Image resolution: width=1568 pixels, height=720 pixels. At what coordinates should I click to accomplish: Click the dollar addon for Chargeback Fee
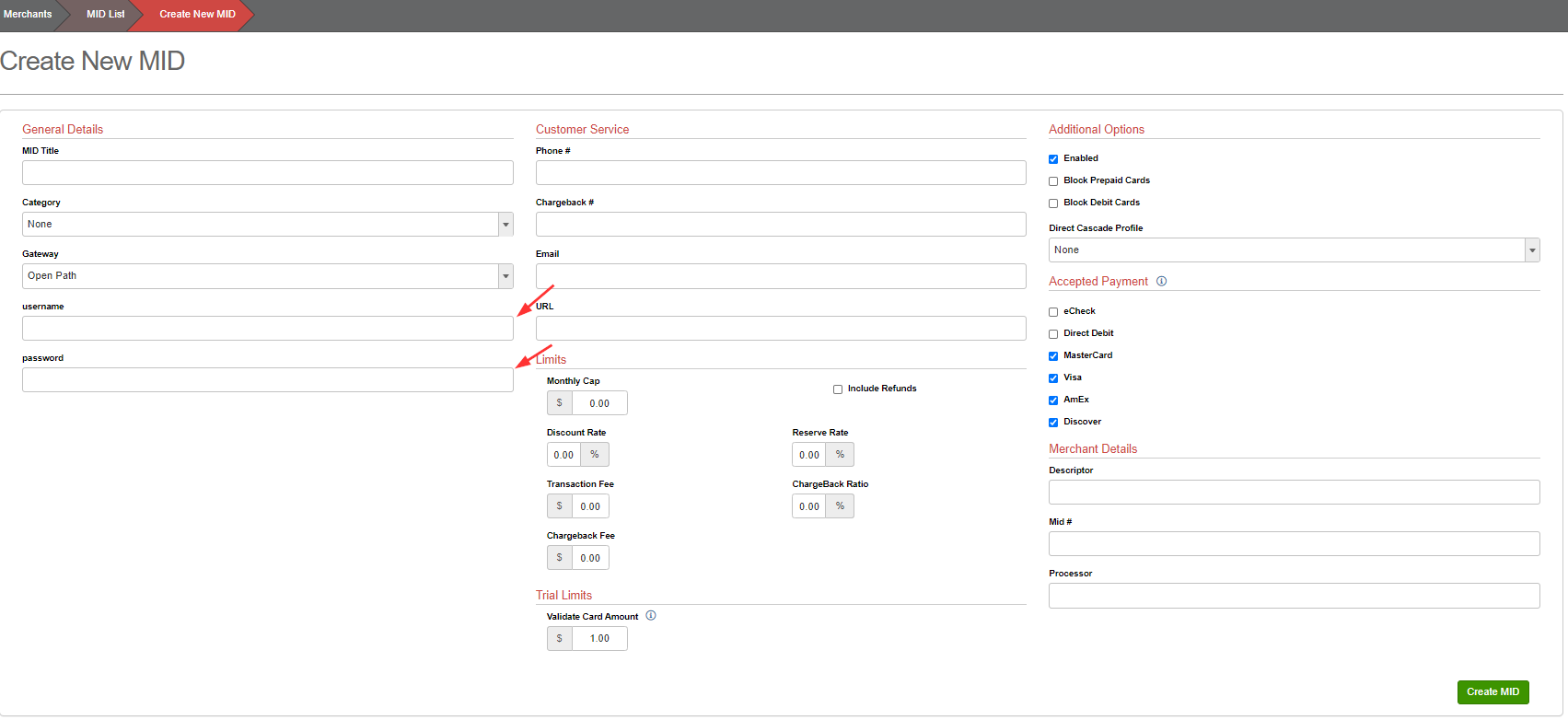pyautogui.click(x=559, y=558)
